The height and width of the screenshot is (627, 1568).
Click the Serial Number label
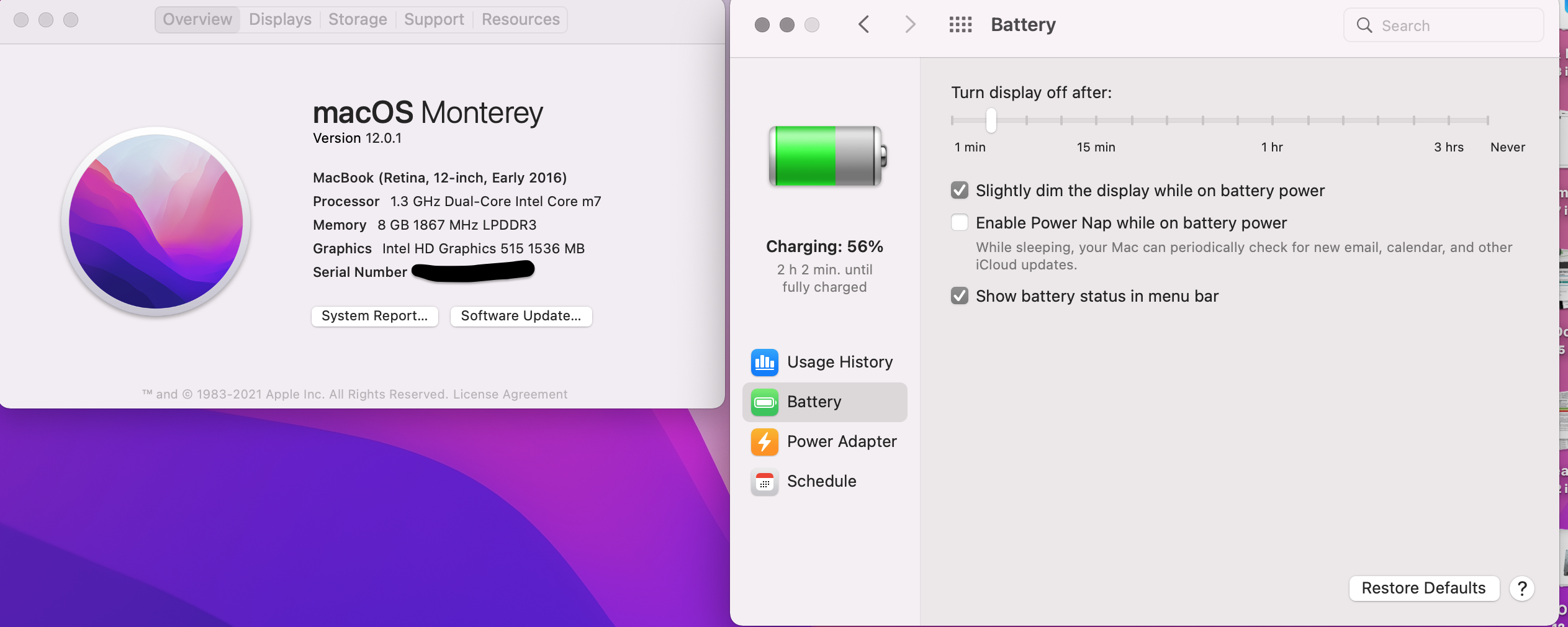tap(360, 273)
